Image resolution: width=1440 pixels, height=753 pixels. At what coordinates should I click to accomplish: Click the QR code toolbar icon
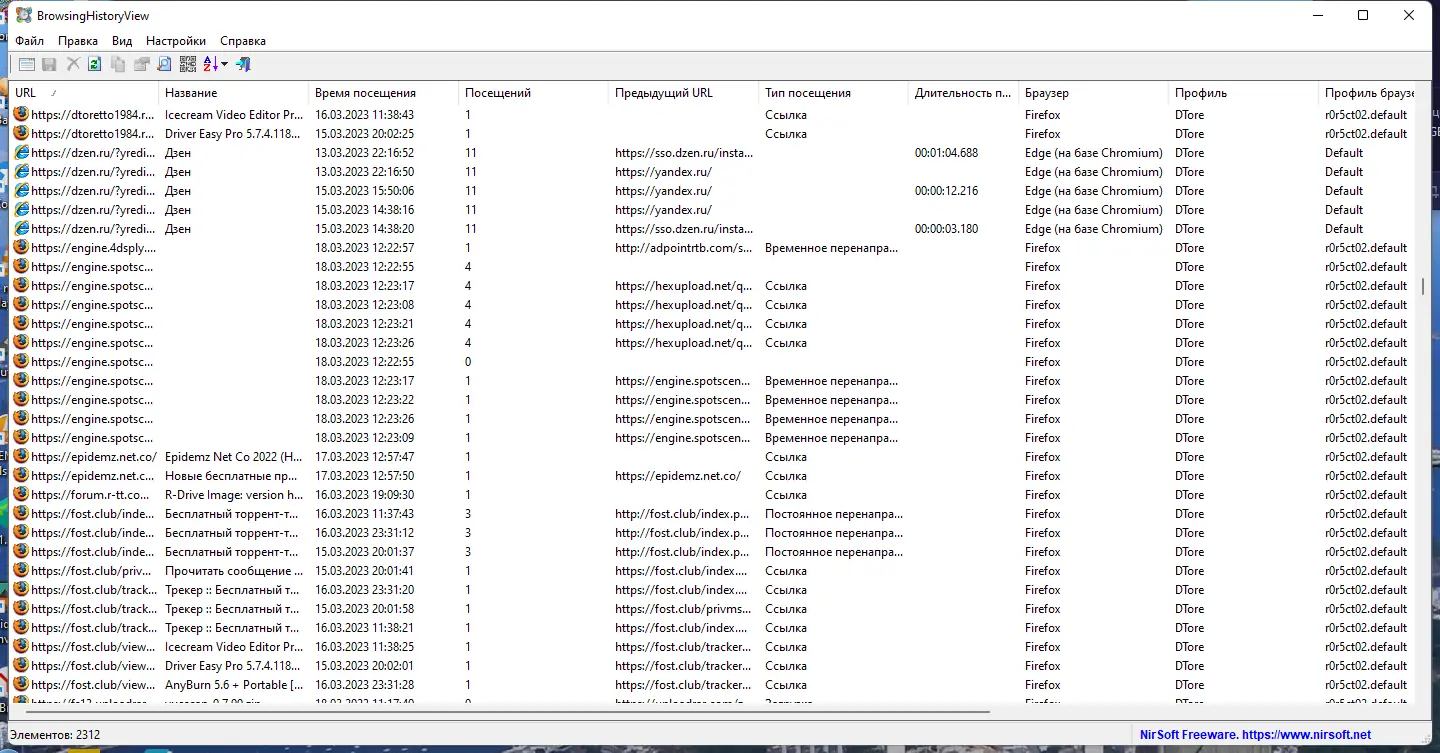point(188,65)
